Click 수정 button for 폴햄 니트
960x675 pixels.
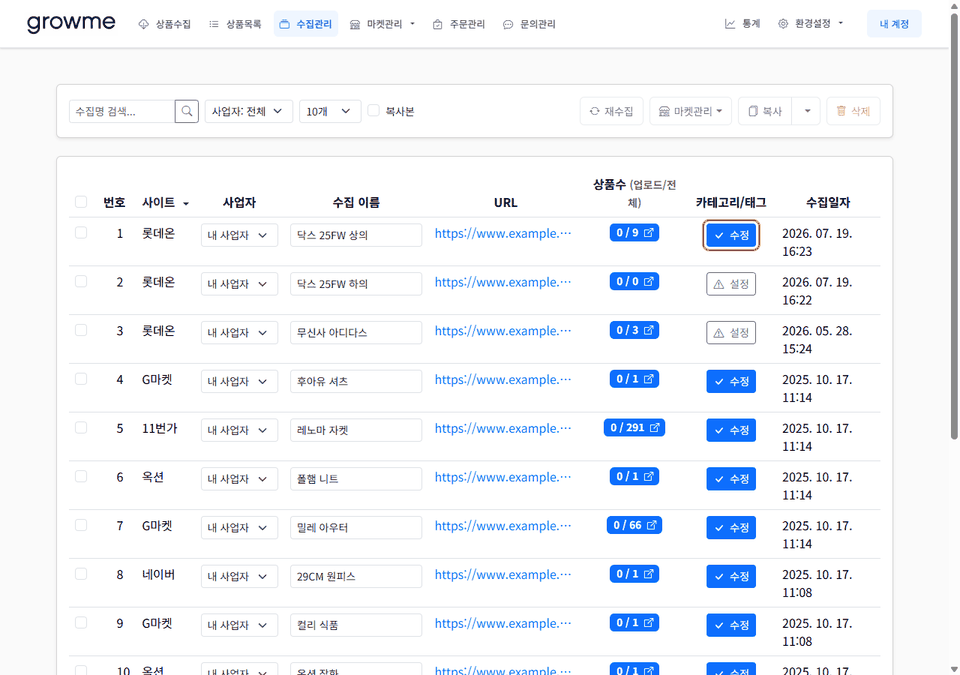click(731, 479)
